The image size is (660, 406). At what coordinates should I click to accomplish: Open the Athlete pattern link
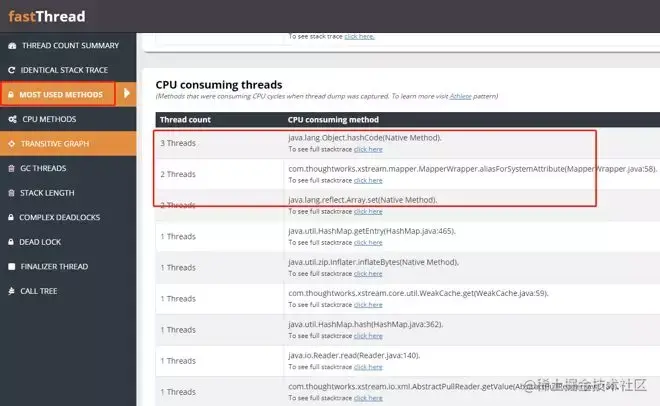(460, 96)
